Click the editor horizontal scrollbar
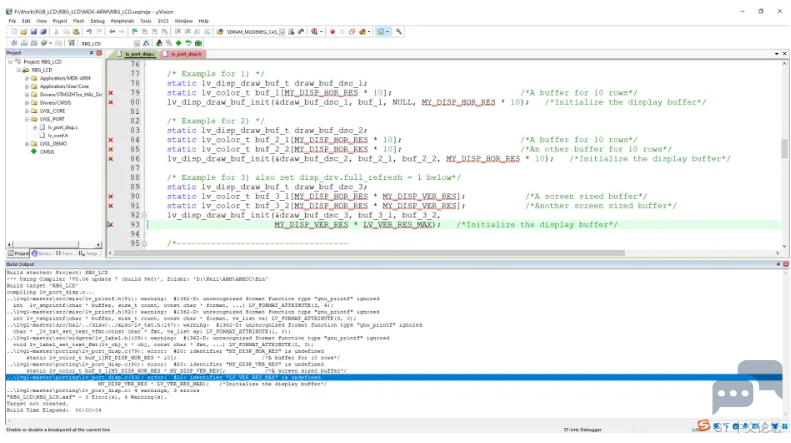Image resolution: width=791 pixels, height=443 pixels. click(369, 253)
